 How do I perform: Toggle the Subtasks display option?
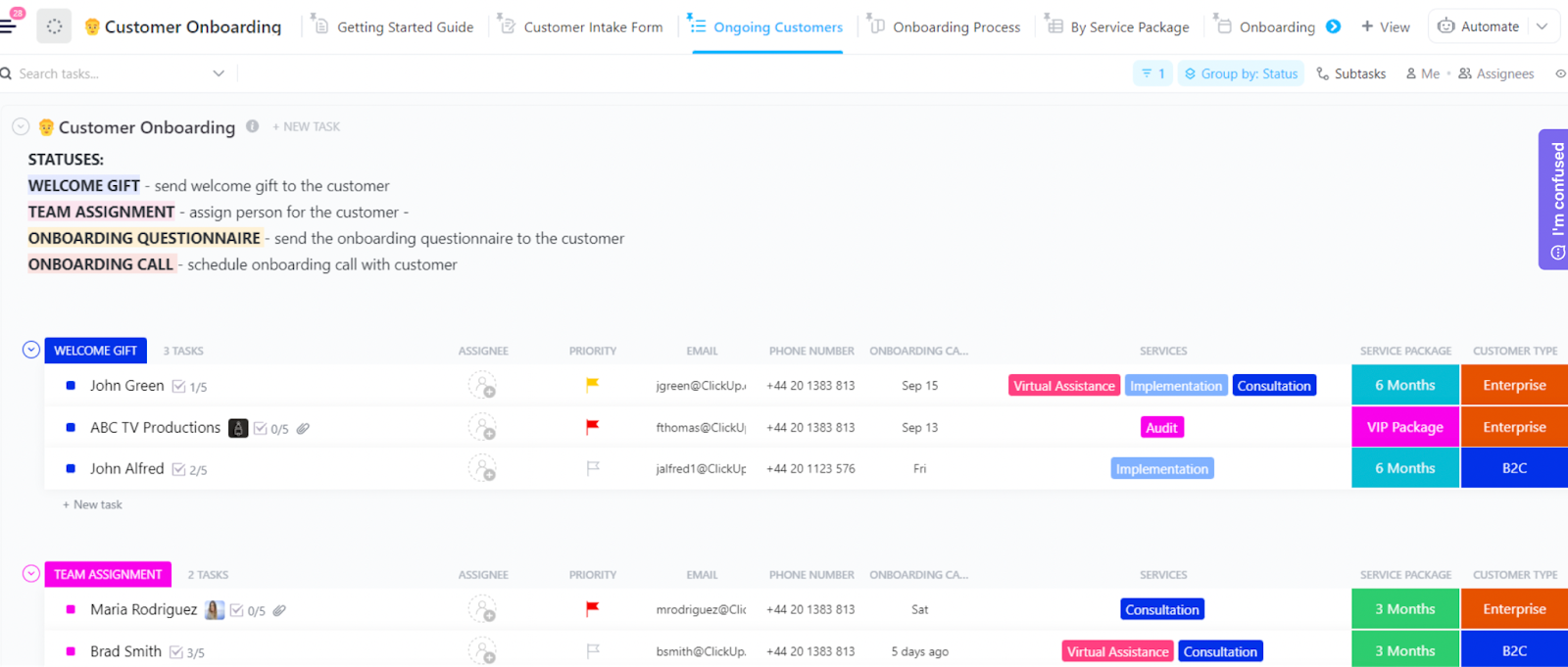(1350, 73)
